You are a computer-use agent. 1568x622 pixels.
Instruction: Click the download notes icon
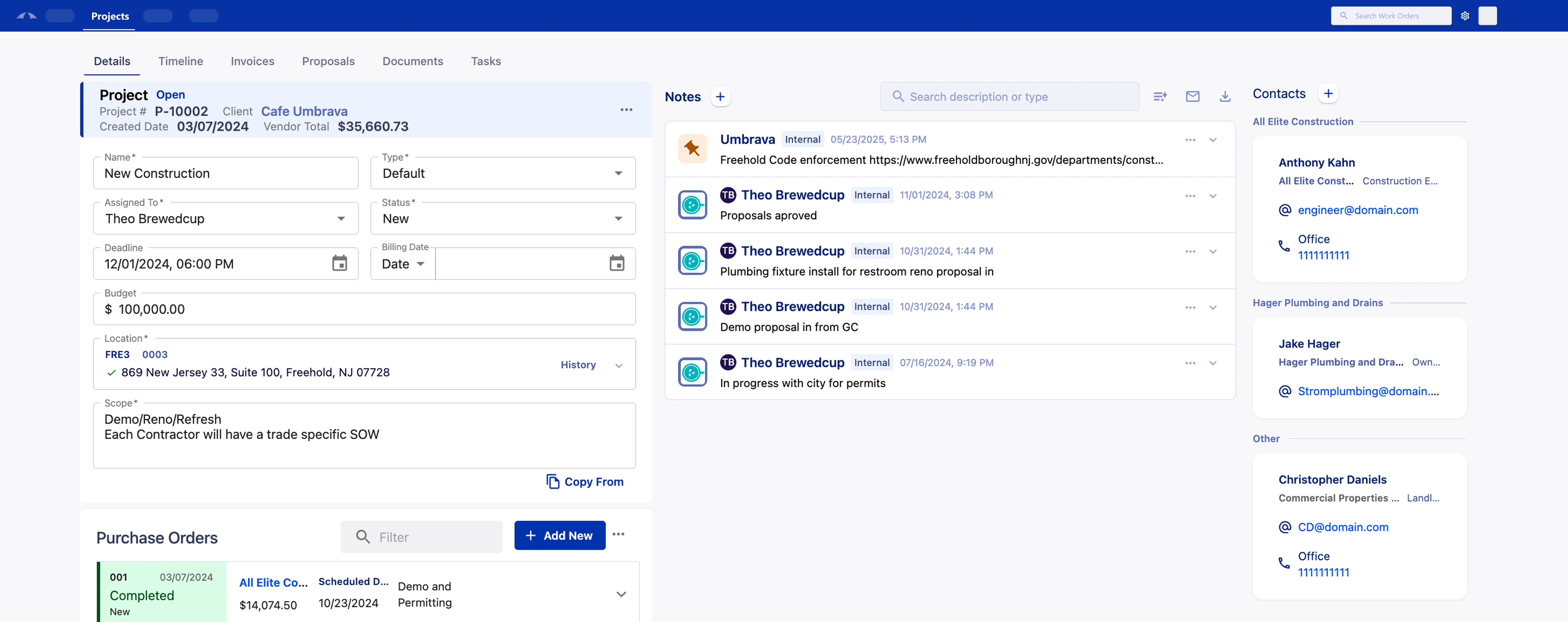[1225, 97]
